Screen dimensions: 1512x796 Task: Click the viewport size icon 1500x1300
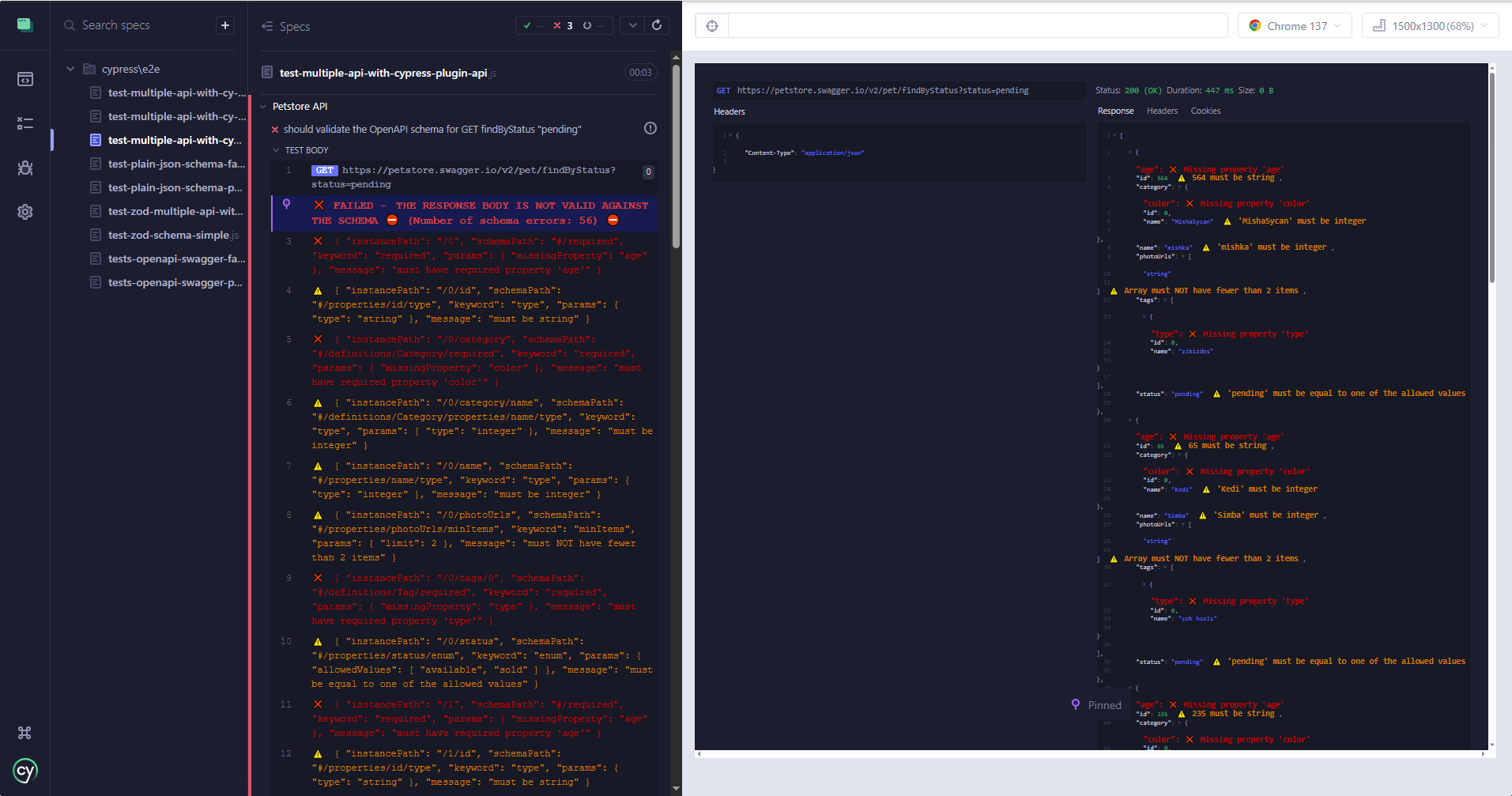[x=1379, y=26]
